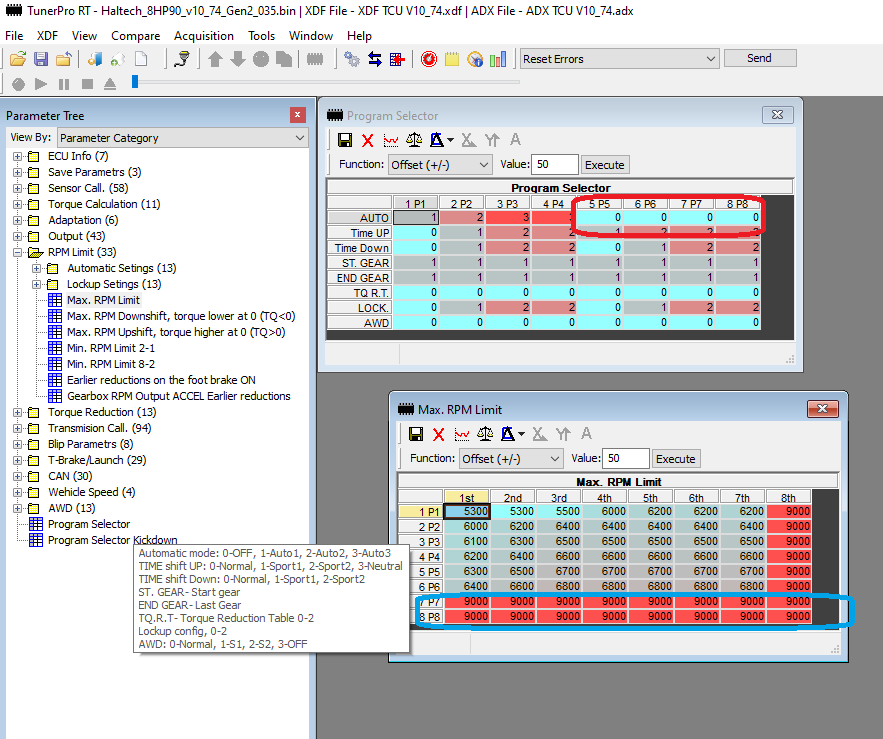Click the eject button in playback toolbar

110,84
